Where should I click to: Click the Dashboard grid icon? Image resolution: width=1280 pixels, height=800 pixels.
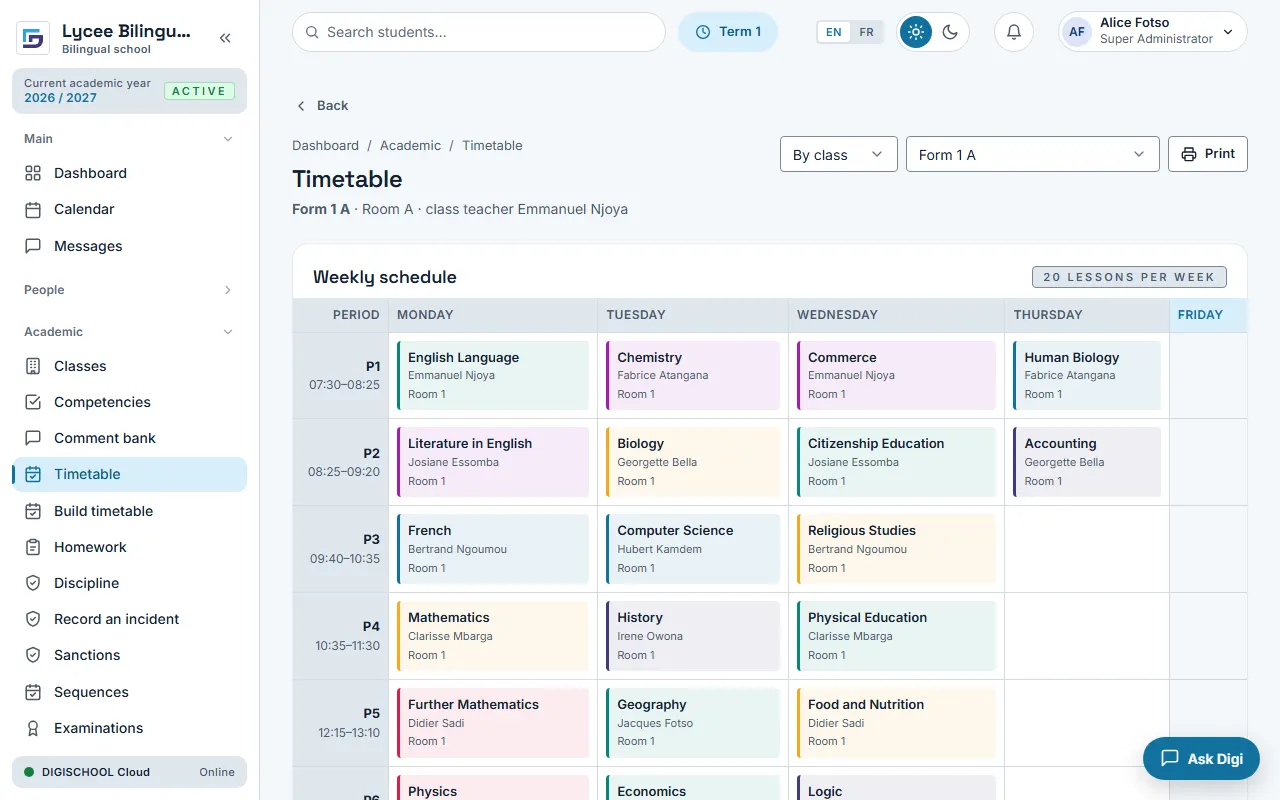pos(33,173)
